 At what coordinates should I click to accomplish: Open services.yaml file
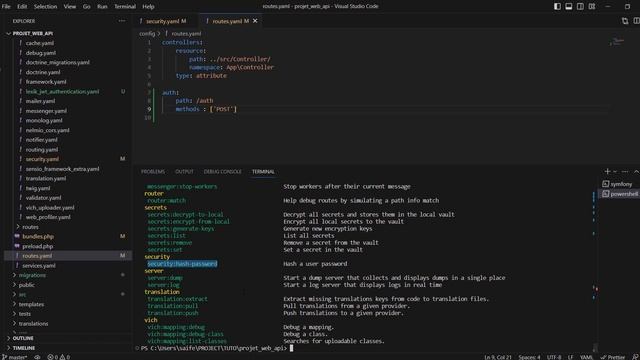pyautogui.click(x=39, y=265)
